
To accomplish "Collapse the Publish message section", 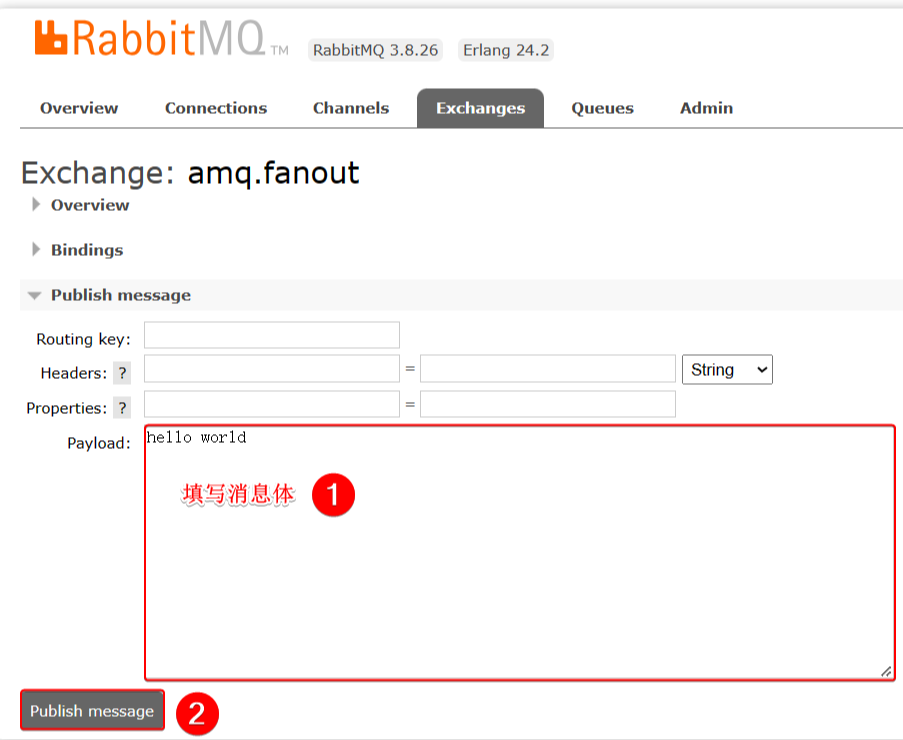I will [x=120, y=295].
